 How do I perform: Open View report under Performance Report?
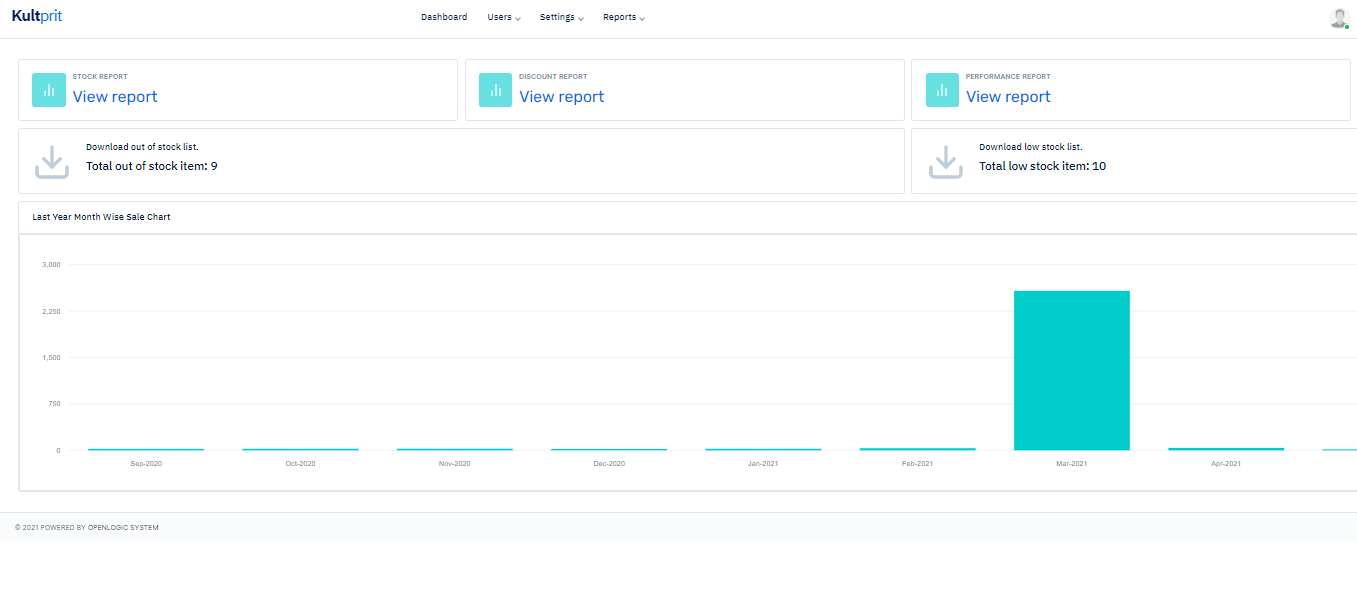tap(1008, 97)
